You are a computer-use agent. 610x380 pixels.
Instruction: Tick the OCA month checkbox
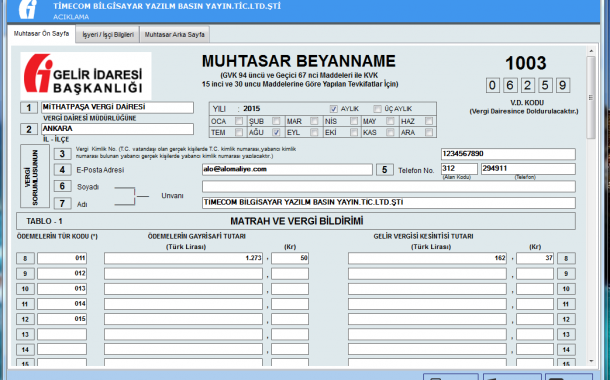pyautogui.click(x=239, y=121)
